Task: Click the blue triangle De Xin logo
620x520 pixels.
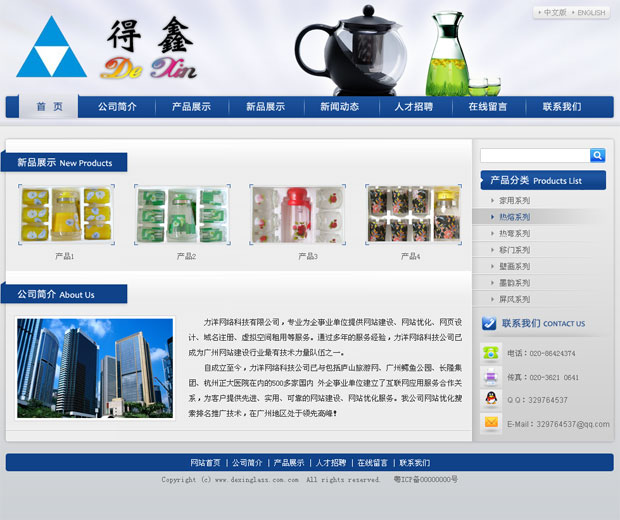Action: [52, 49]
